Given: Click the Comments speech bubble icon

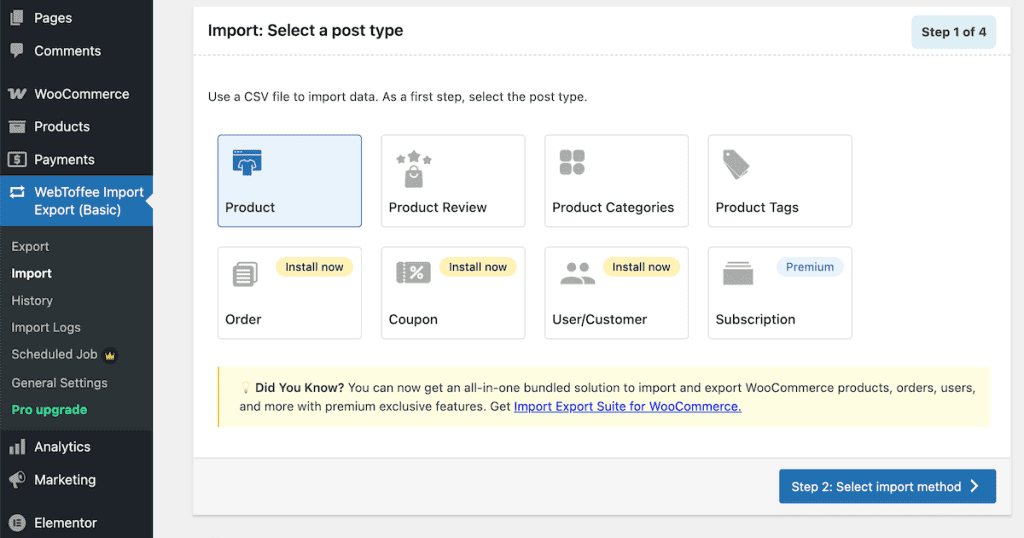Looking at the screenshot, I should (x=17, y=50).
